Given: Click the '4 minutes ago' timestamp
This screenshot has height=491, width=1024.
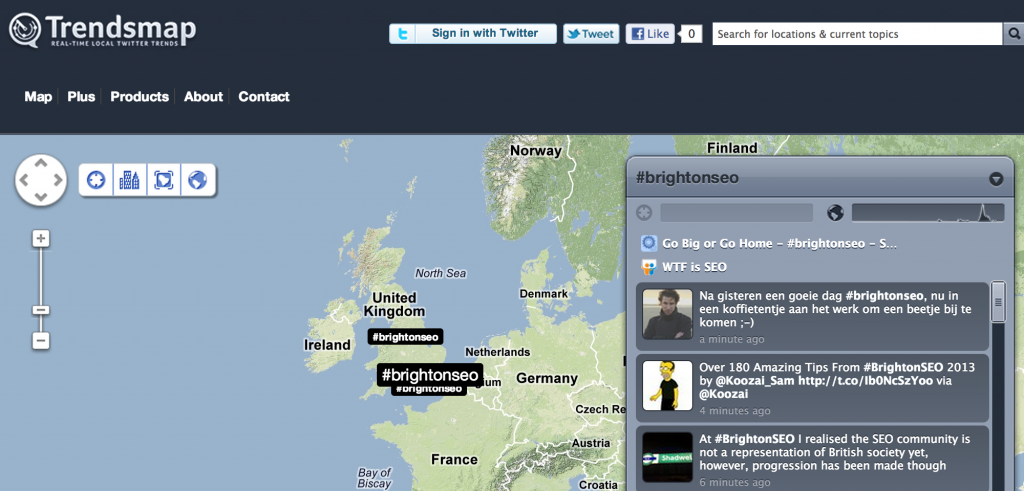Looking at the screenshot, I should 735,411.
